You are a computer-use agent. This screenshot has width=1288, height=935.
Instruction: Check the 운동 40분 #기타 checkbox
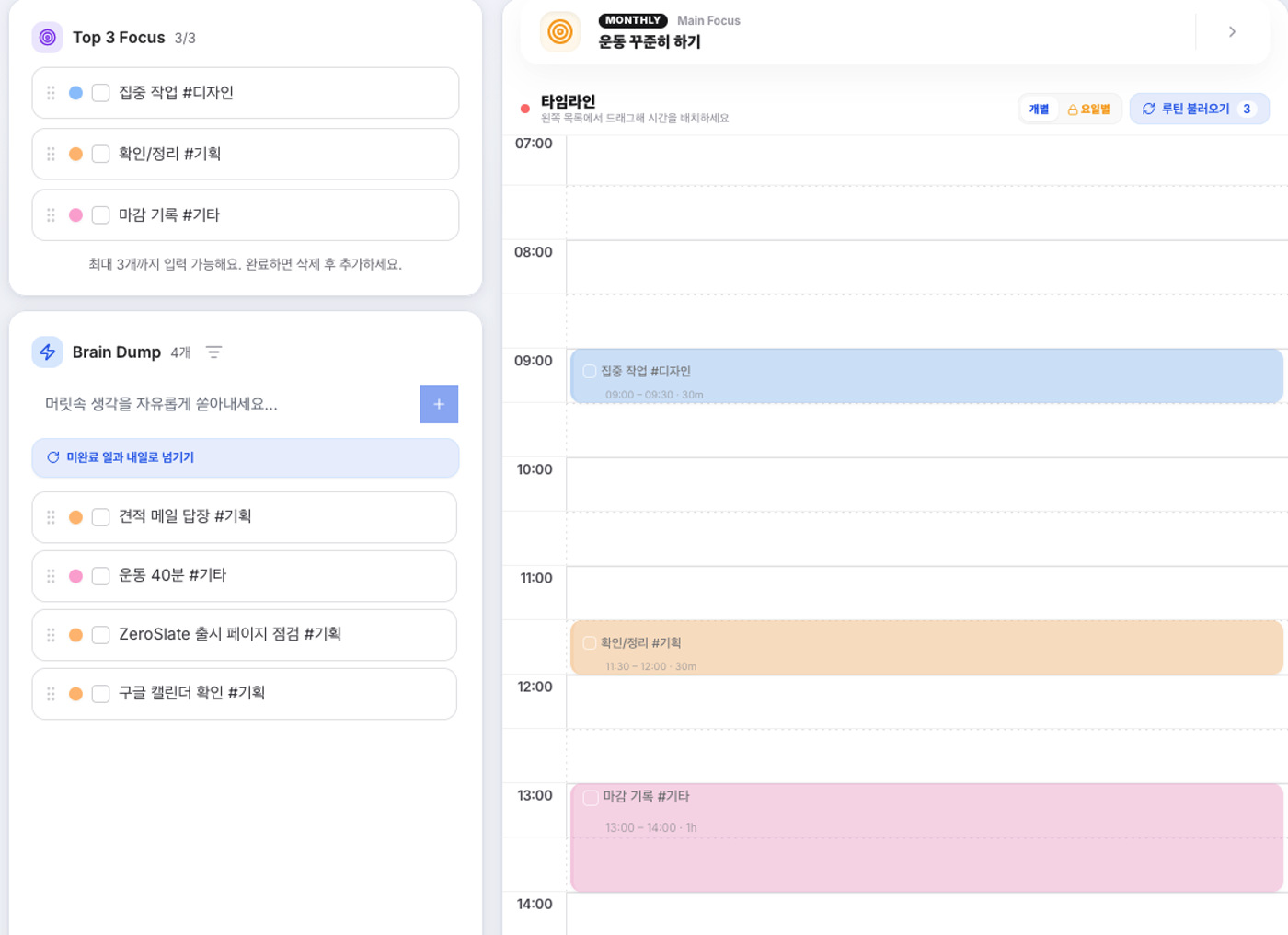(101, 576)
